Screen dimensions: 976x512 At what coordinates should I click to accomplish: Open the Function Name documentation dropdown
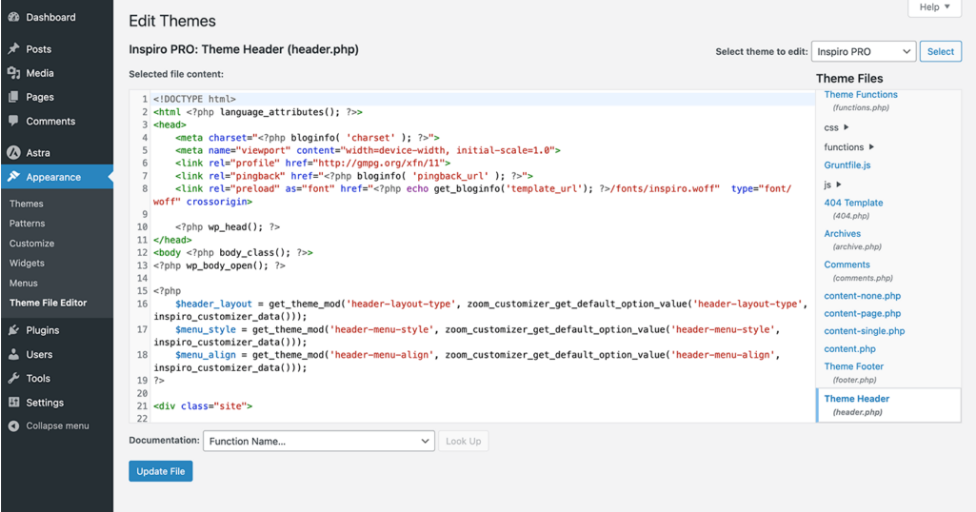pyautogui.click(x=319, y=441)
